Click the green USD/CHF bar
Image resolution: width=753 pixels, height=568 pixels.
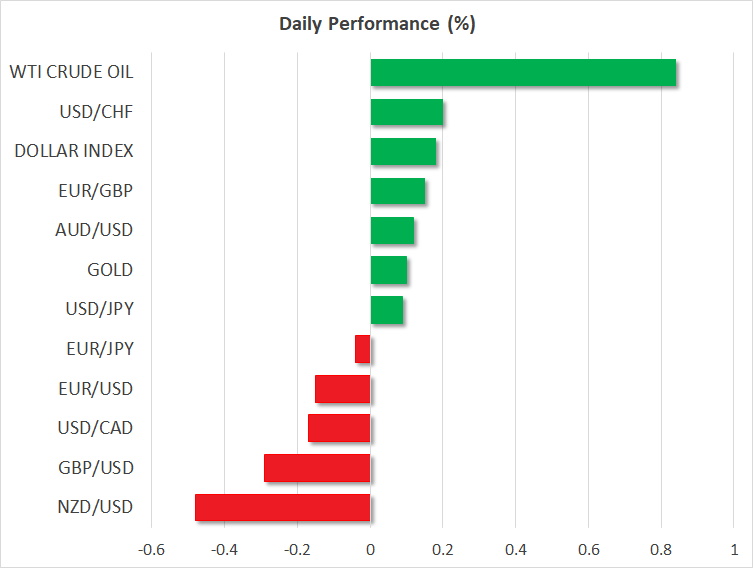[x=407, y=112]
